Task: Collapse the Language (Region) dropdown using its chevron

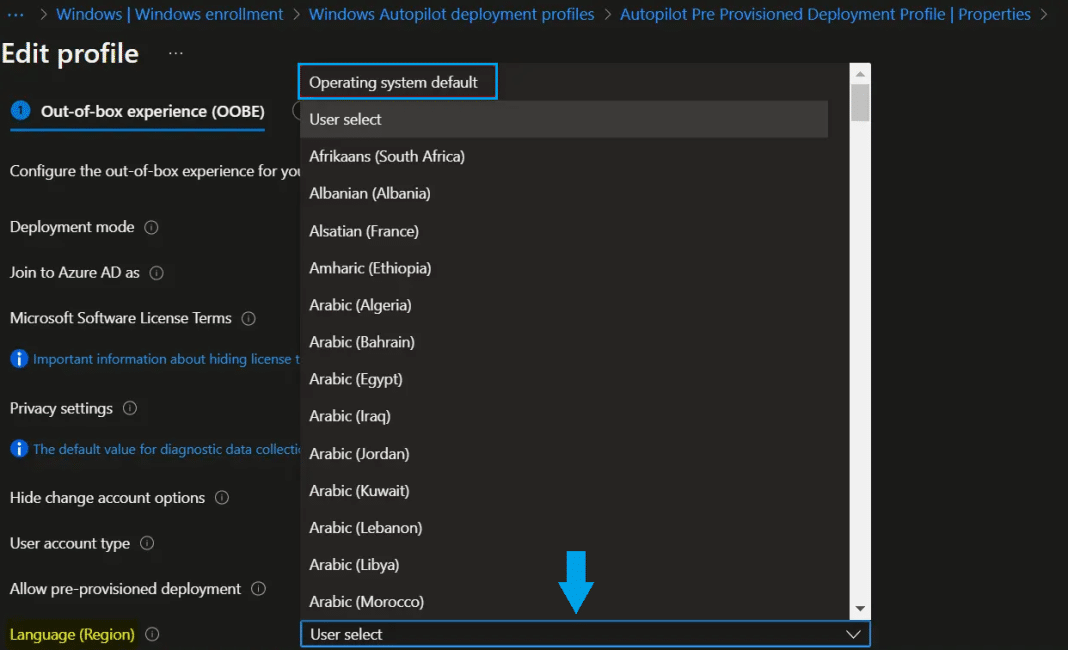Action: (x=853, y=633)
